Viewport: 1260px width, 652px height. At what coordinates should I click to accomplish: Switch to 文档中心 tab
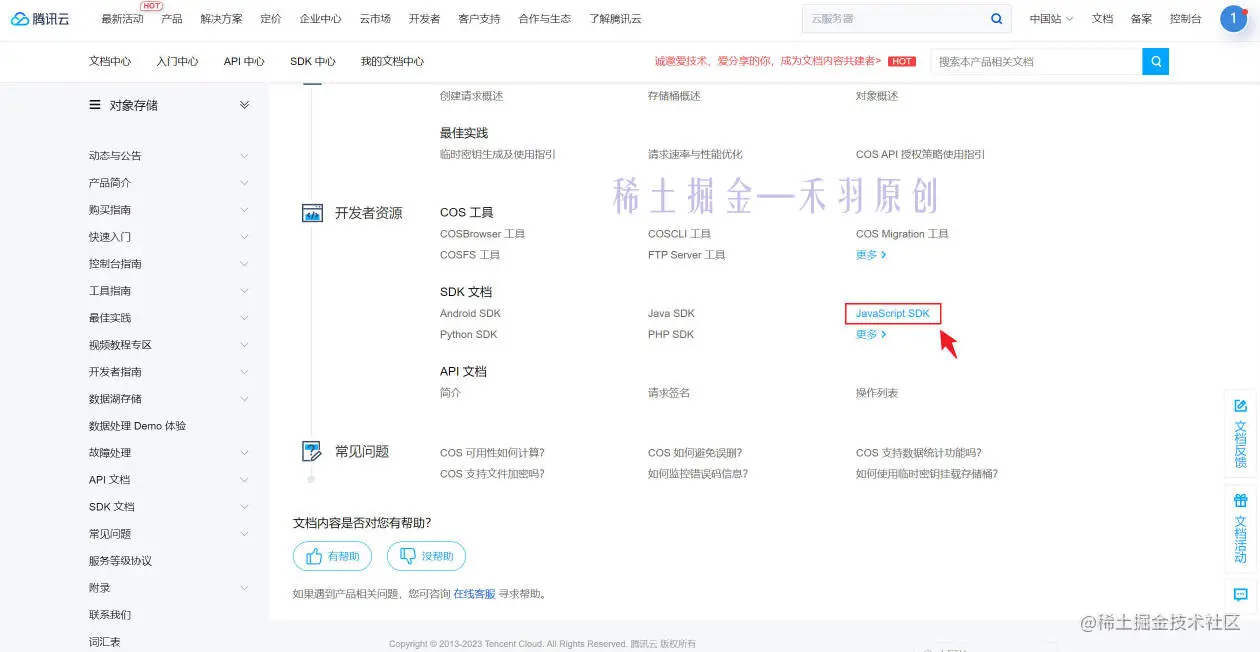coord(110,61)
